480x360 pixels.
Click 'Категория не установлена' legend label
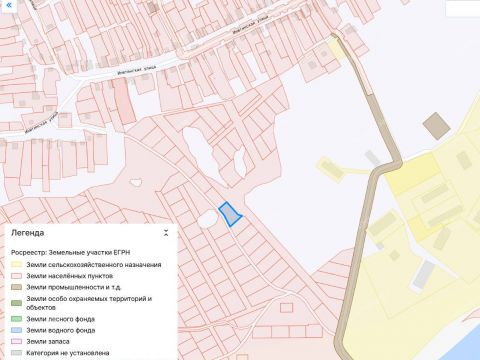68,353
